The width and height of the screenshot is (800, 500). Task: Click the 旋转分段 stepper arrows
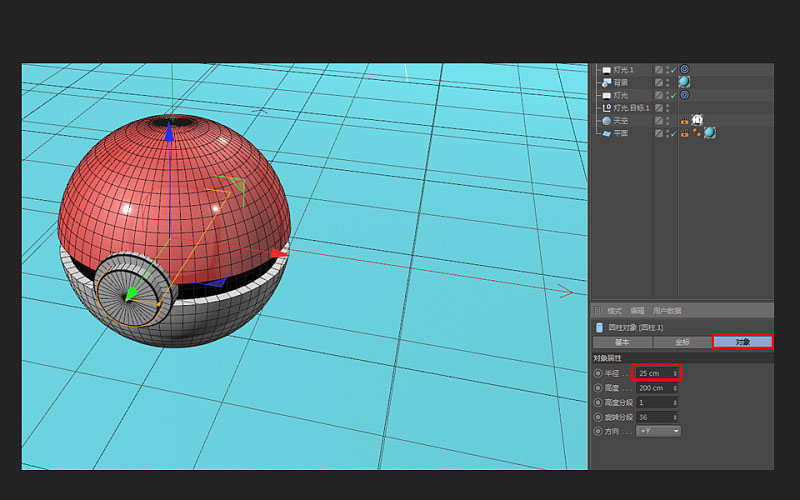click(676, 416)
